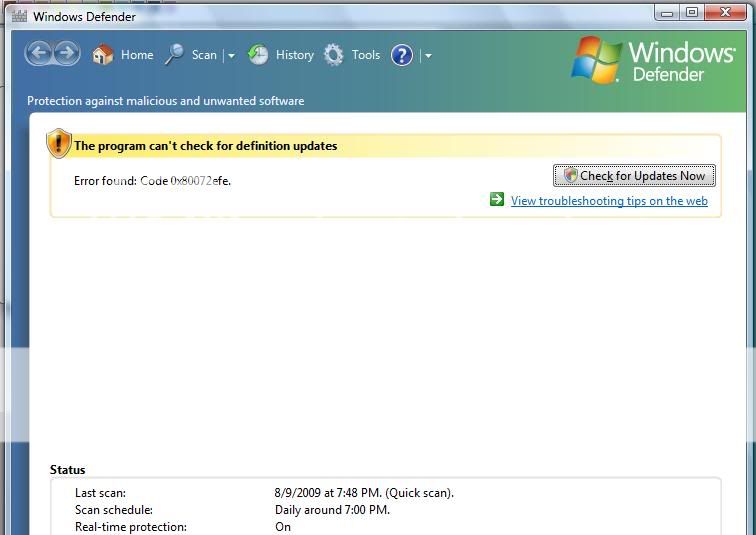The width and height of the screenshot is (756, 535).
Task: Click the Tools gear icon
Action: [334, 55]
